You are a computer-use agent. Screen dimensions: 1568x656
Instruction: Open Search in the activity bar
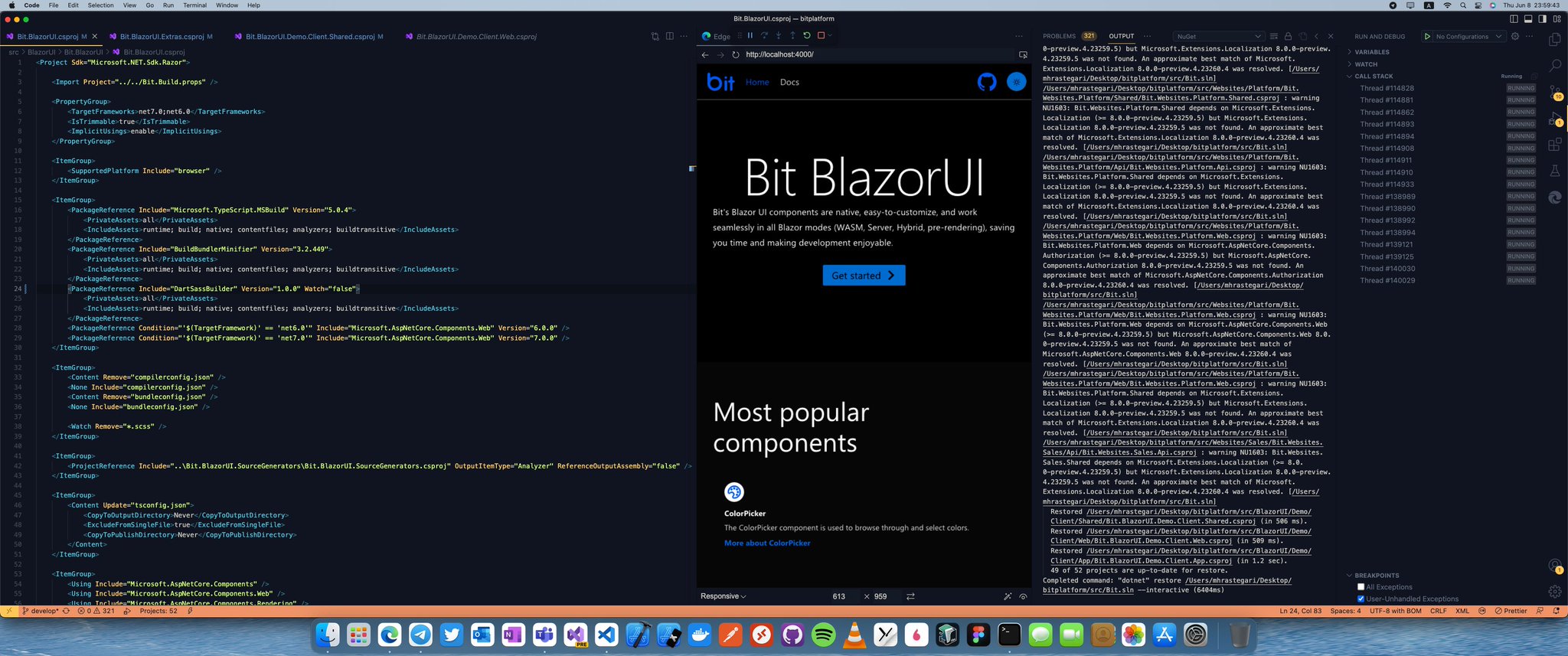(1554, 66)
